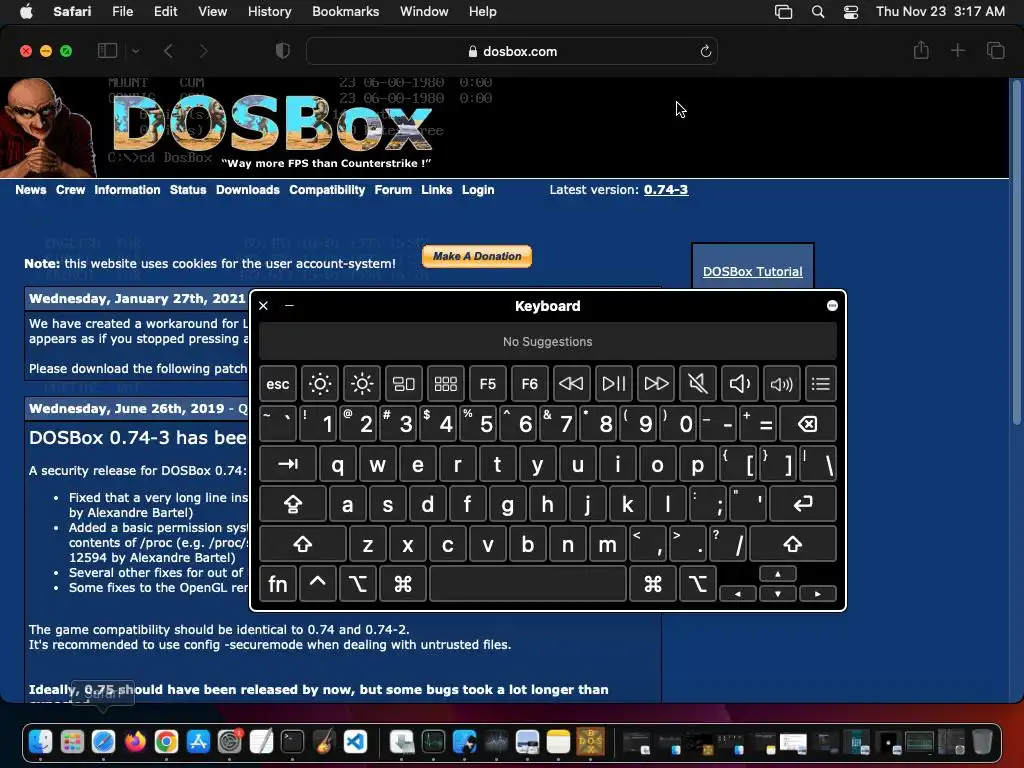Show the tab overview

[995, 50]
